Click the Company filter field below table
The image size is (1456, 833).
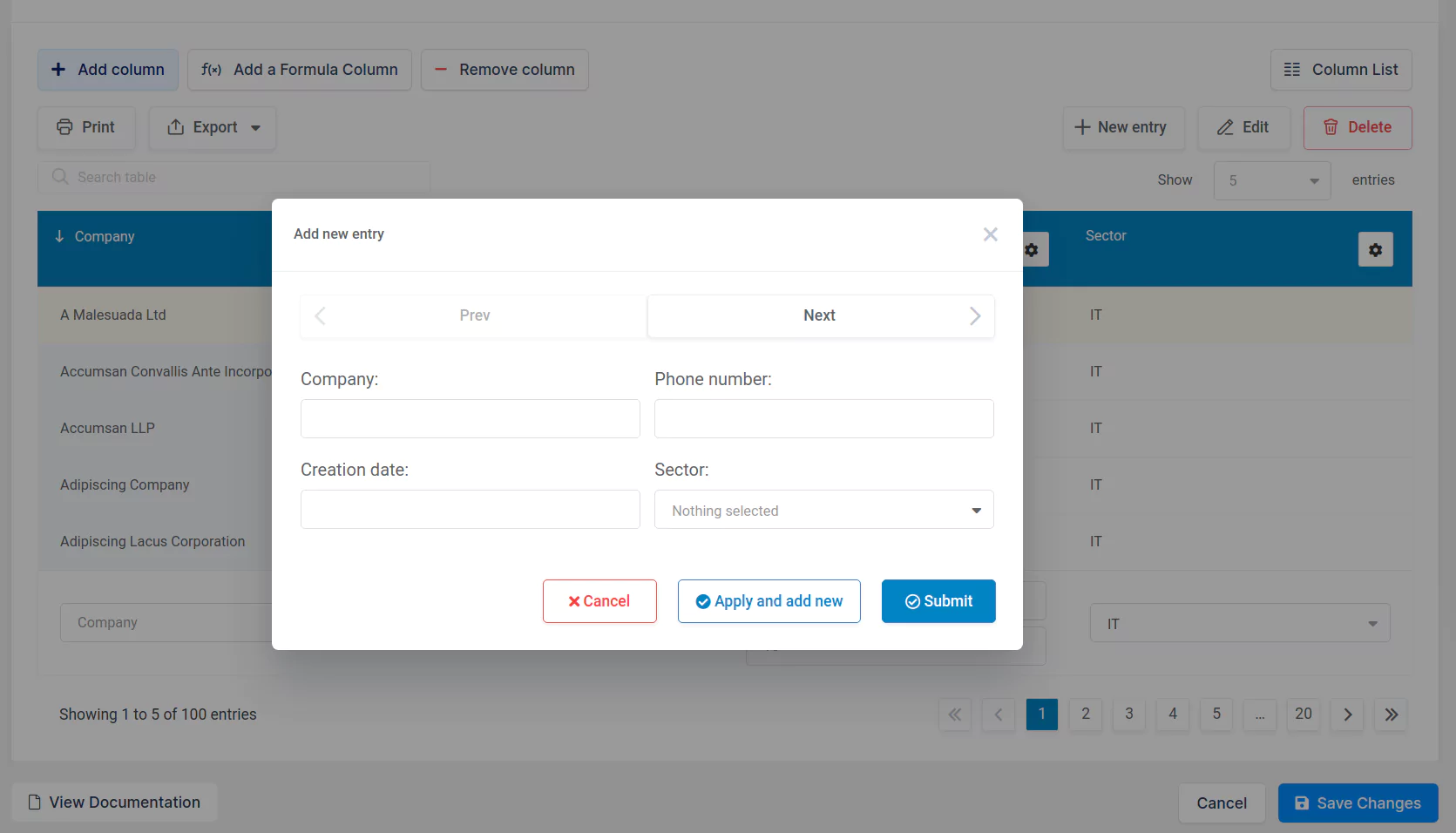(166, 622)
